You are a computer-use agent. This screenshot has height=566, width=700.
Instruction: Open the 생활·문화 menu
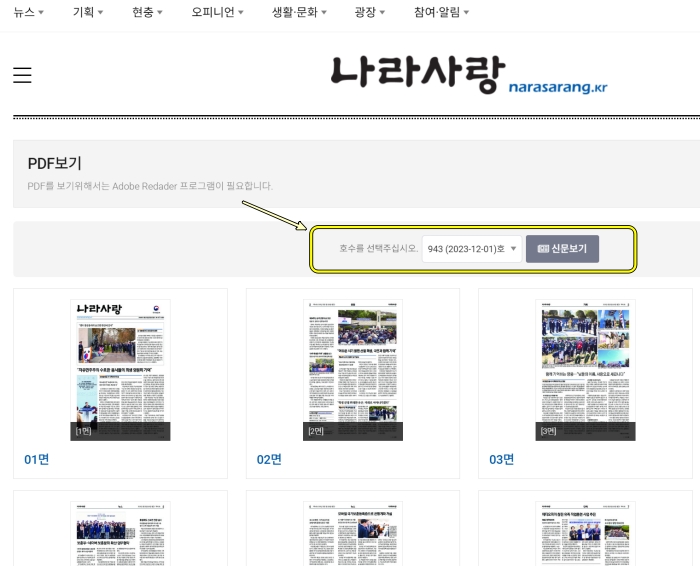pyautogui.click(x=299, y=12)
